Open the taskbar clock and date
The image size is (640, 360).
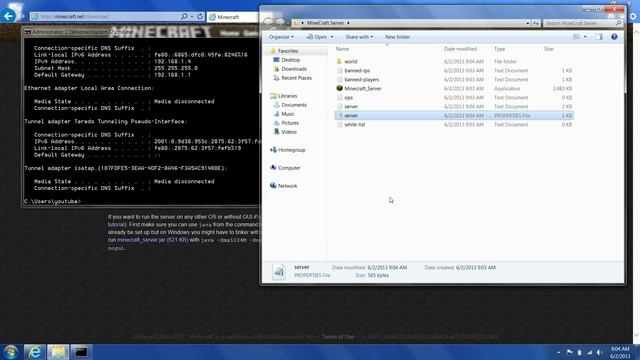620,352
